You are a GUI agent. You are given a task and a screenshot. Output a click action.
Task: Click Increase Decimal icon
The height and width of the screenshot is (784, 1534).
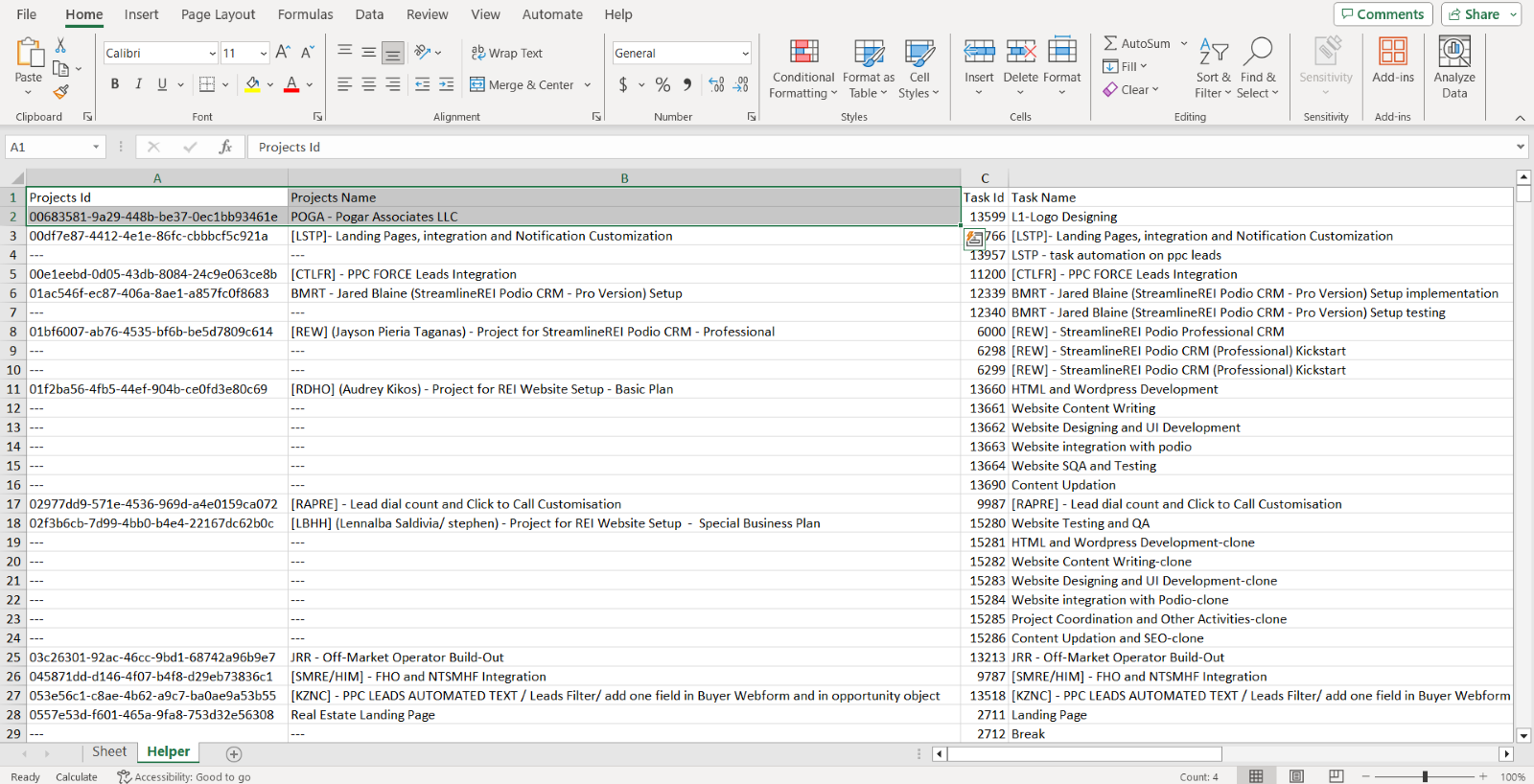coord(716,84)
